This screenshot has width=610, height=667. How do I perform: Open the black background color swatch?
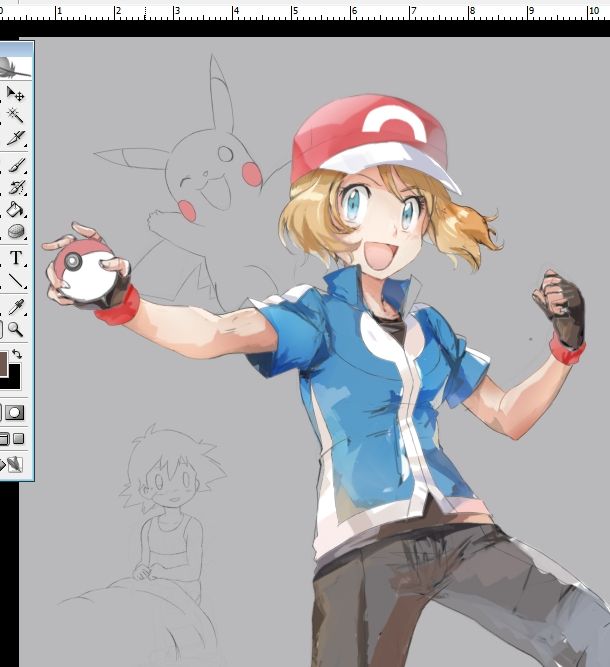14,381
